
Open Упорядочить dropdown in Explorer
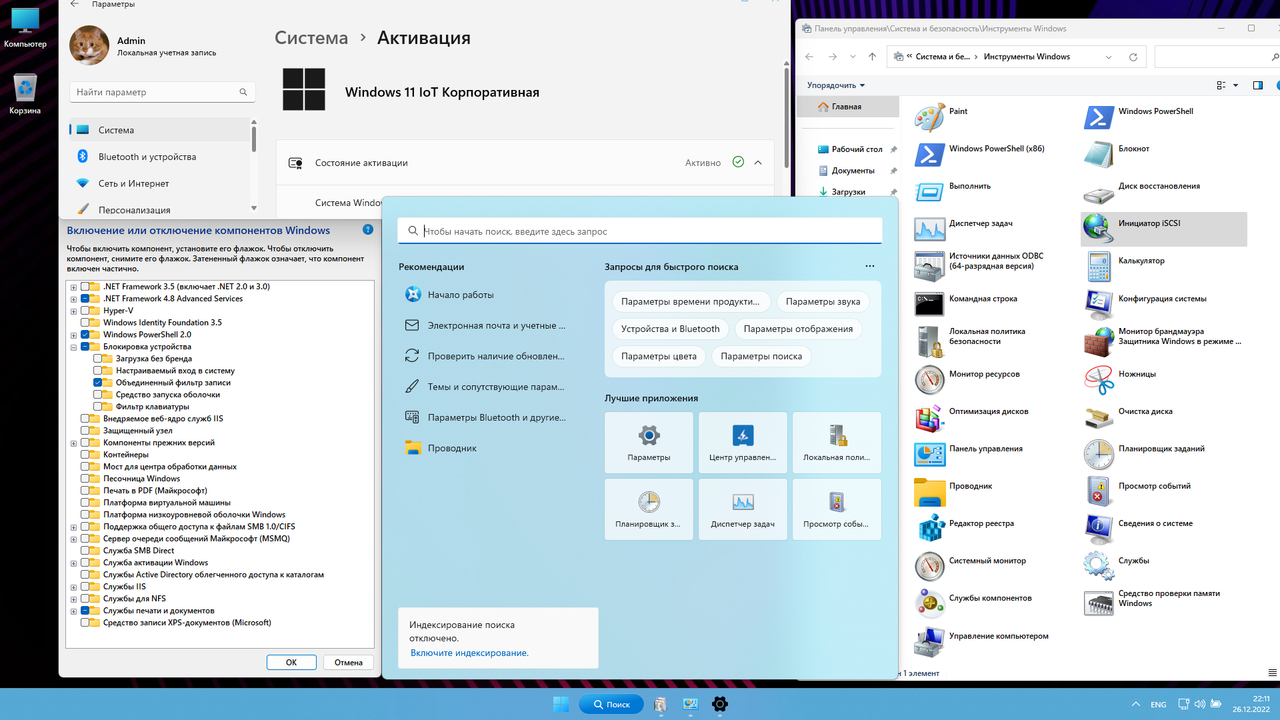(x=836, y=86)
